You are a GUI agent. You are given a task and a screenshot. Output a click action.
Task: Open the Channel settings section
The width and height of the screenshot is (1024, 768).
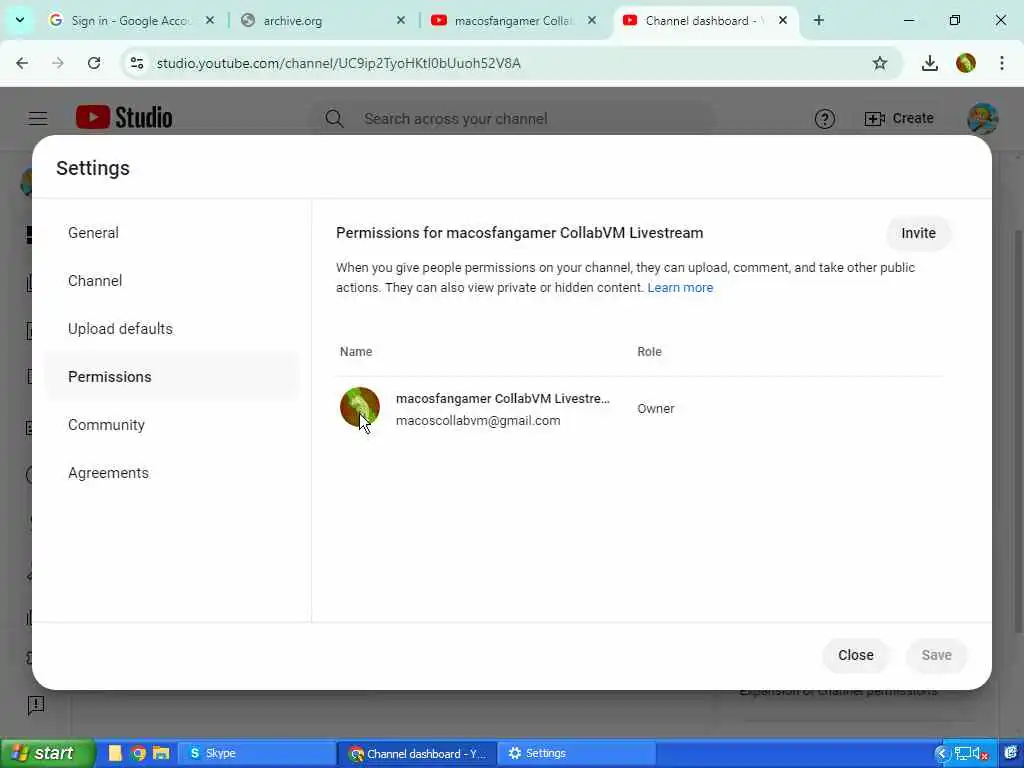tap(95, 281)
